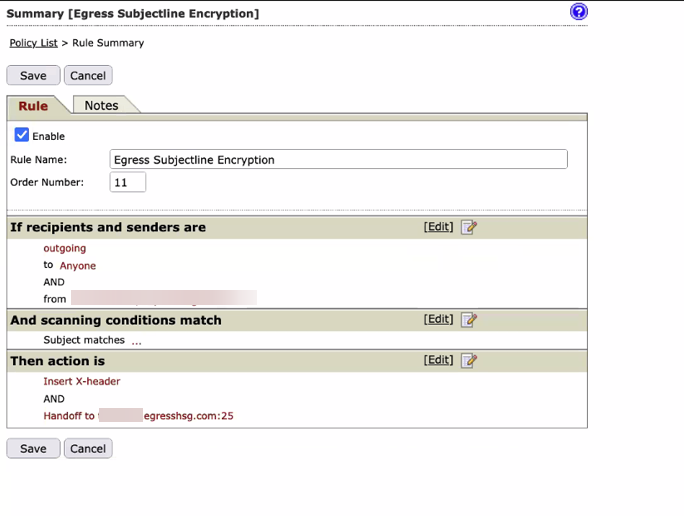Switch to the Notes tab
684x516 pixels.
coord(102,105)
